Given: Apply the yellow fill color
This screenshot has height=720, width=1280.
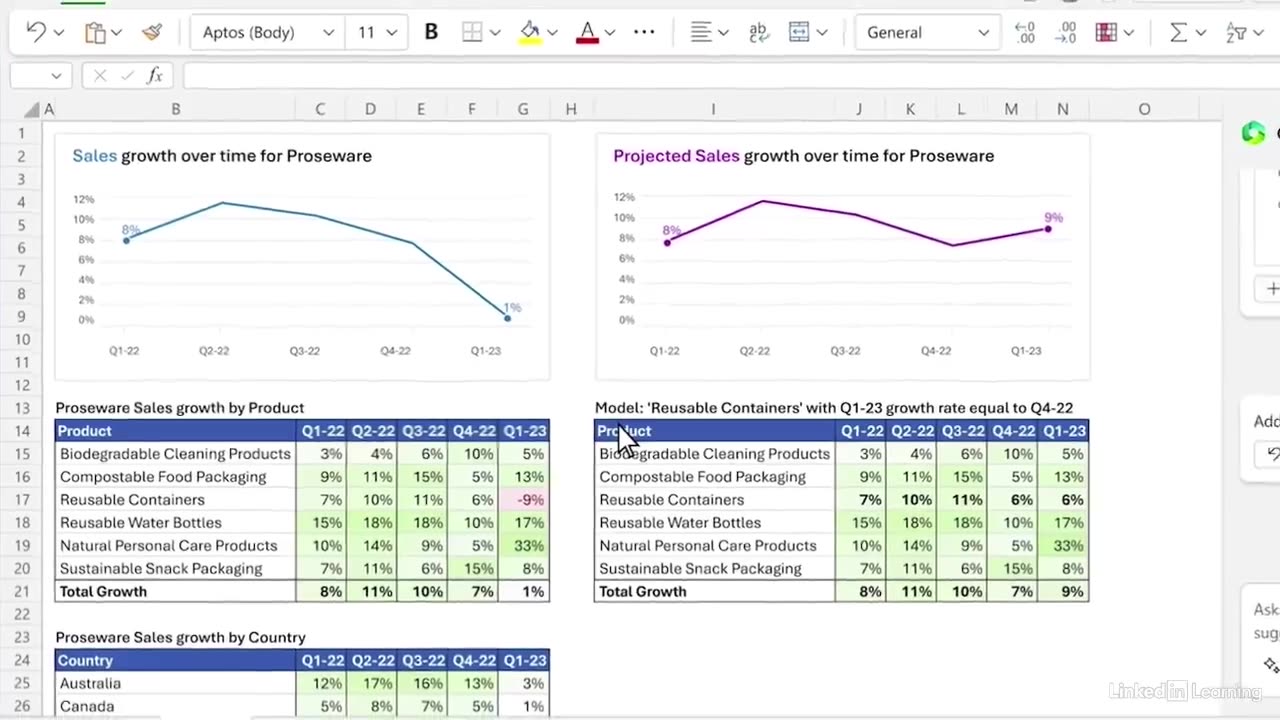Looking at the screenshot, I should pyautogui.click(x=530, y=32).
